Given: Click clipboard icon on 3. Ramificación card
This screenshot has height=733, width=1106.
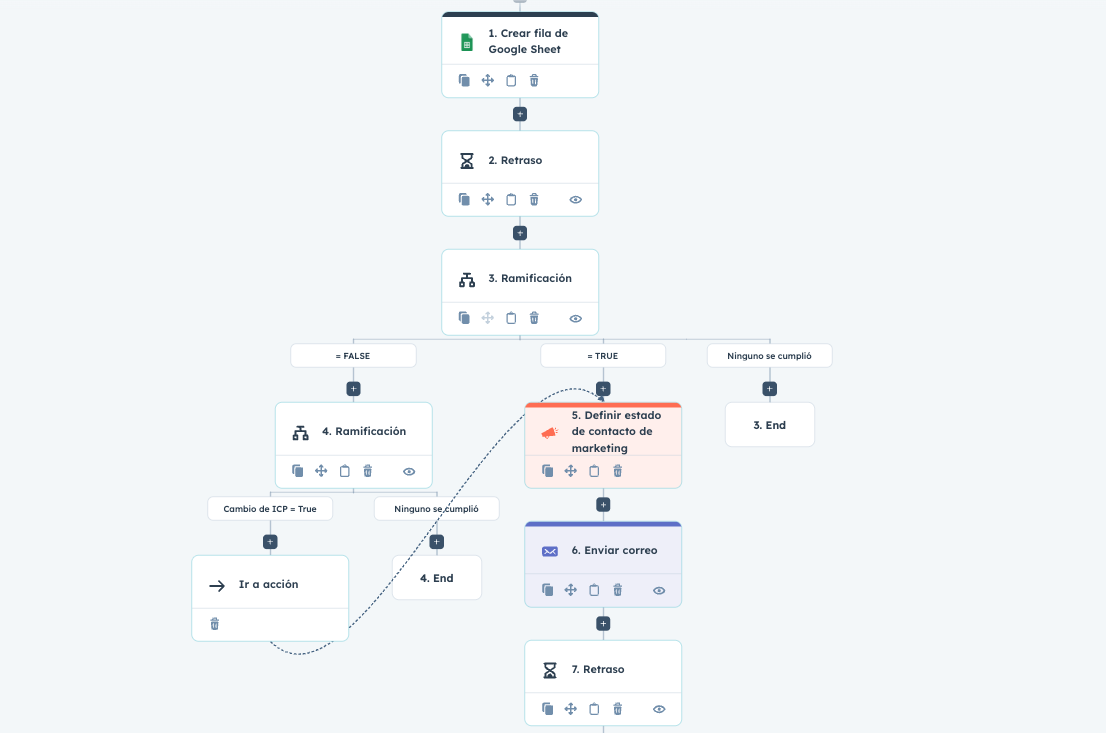Looking at the screenshot, I should point(511,318).
